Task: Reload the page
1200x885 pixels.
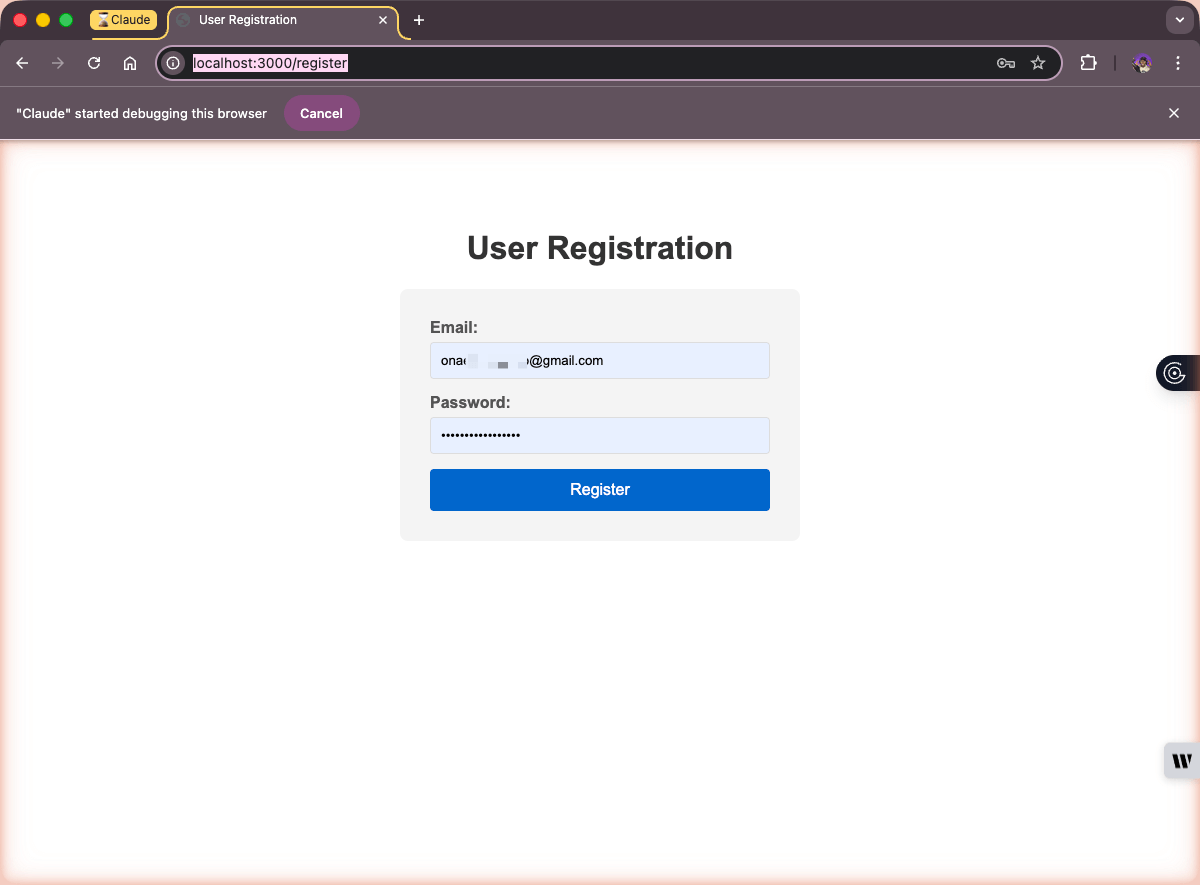Action: (93, 62)
